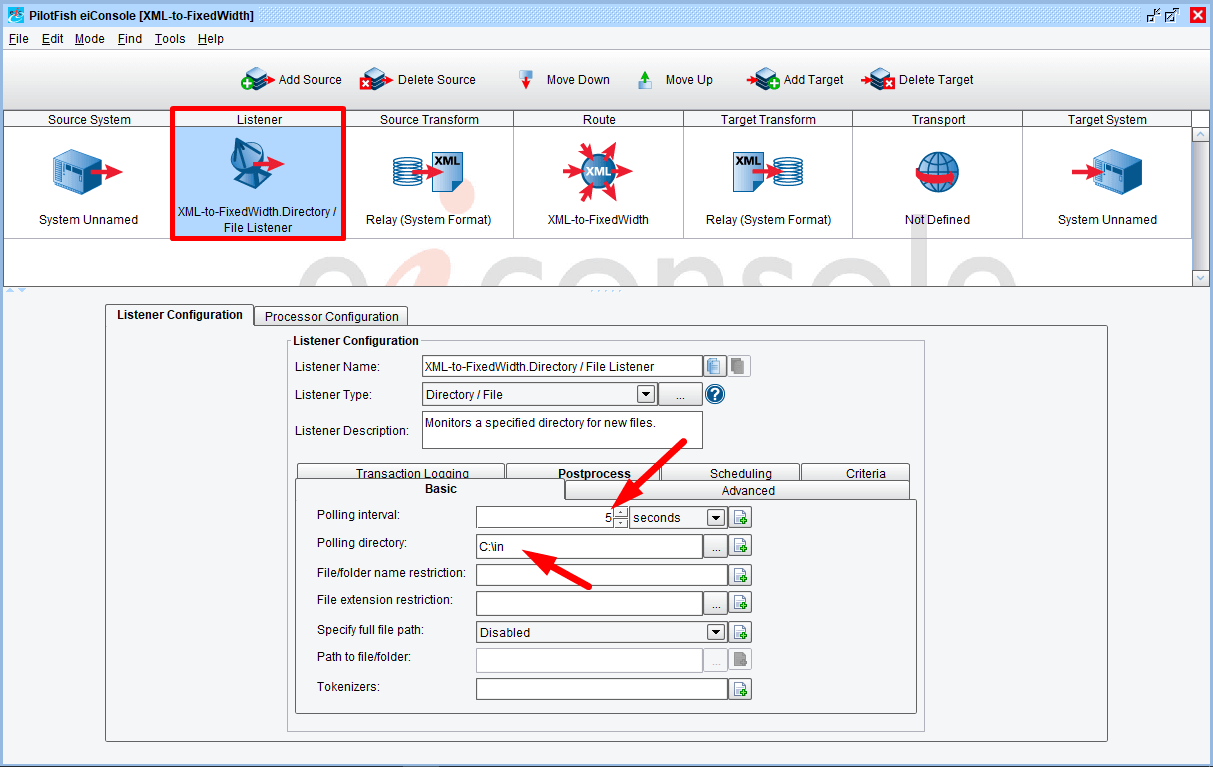The image size is (1213, 767).
Task: Click add-expression icon for Tokenizers
Action: coord(741,689)
